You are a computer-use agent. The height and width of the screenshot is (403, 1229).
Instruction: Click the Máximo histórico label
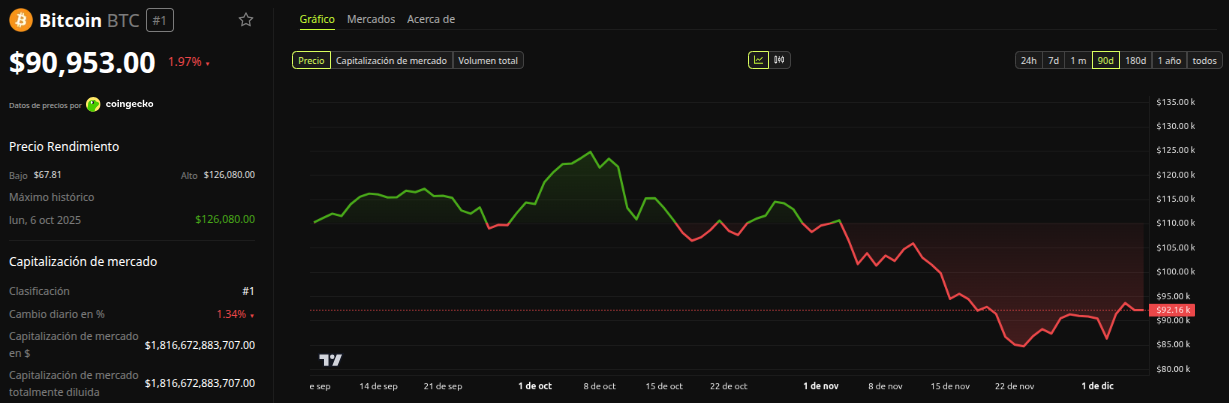[51, 197]
